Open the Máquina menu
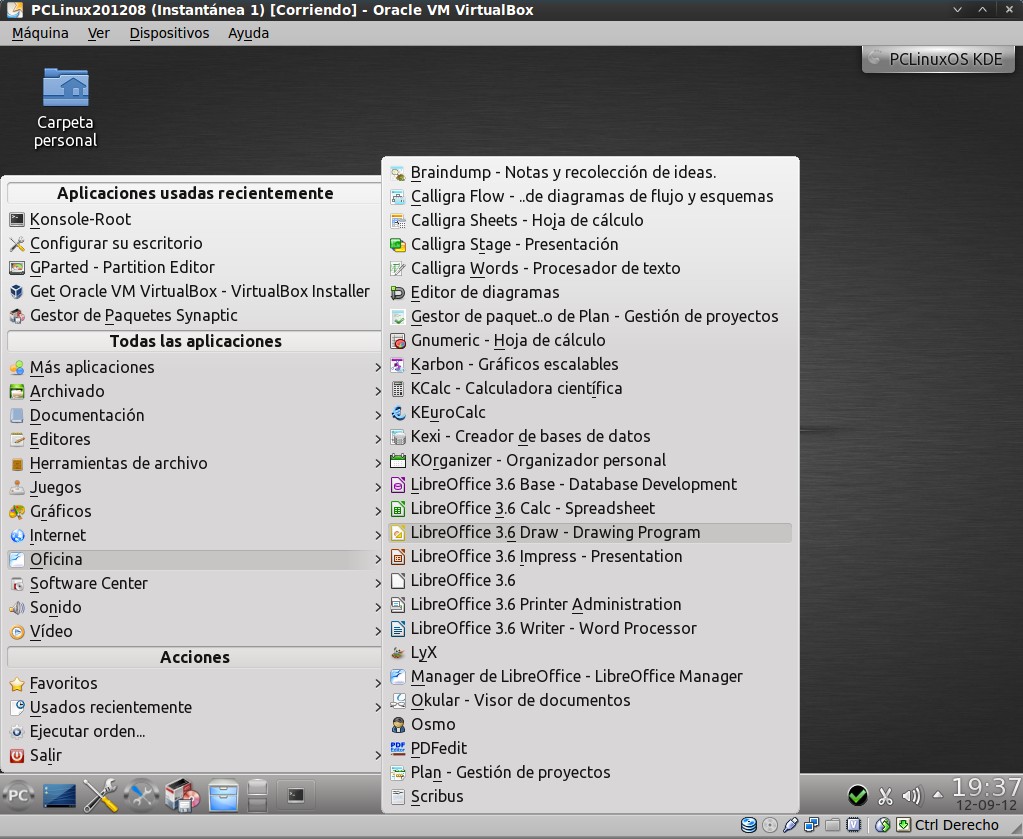This screenshot has height=839, width=1023. (x=40, y=33)
